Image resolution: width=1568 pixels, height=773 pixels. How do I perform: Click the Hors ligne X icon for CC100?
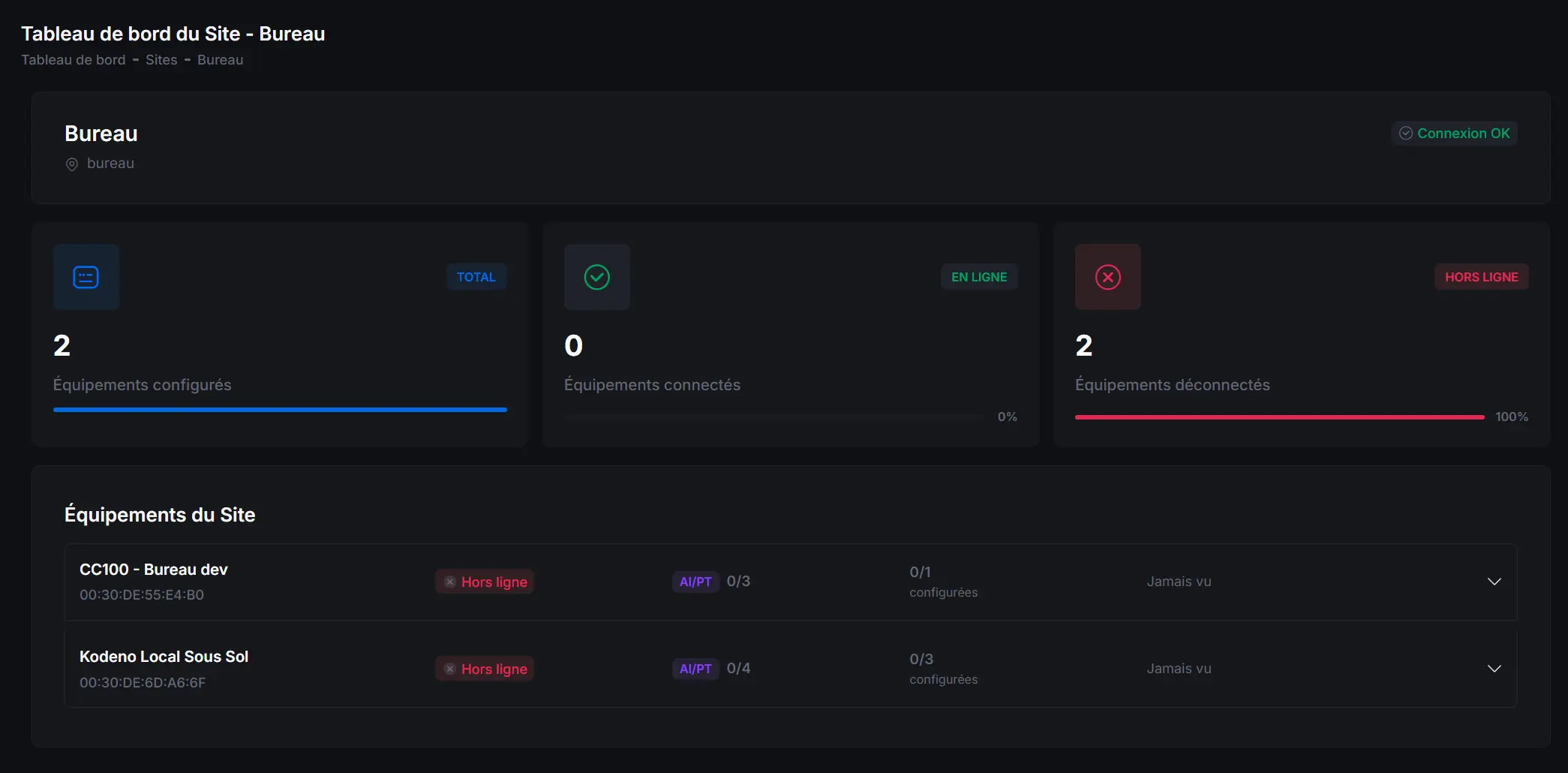(x=449, y=580)
